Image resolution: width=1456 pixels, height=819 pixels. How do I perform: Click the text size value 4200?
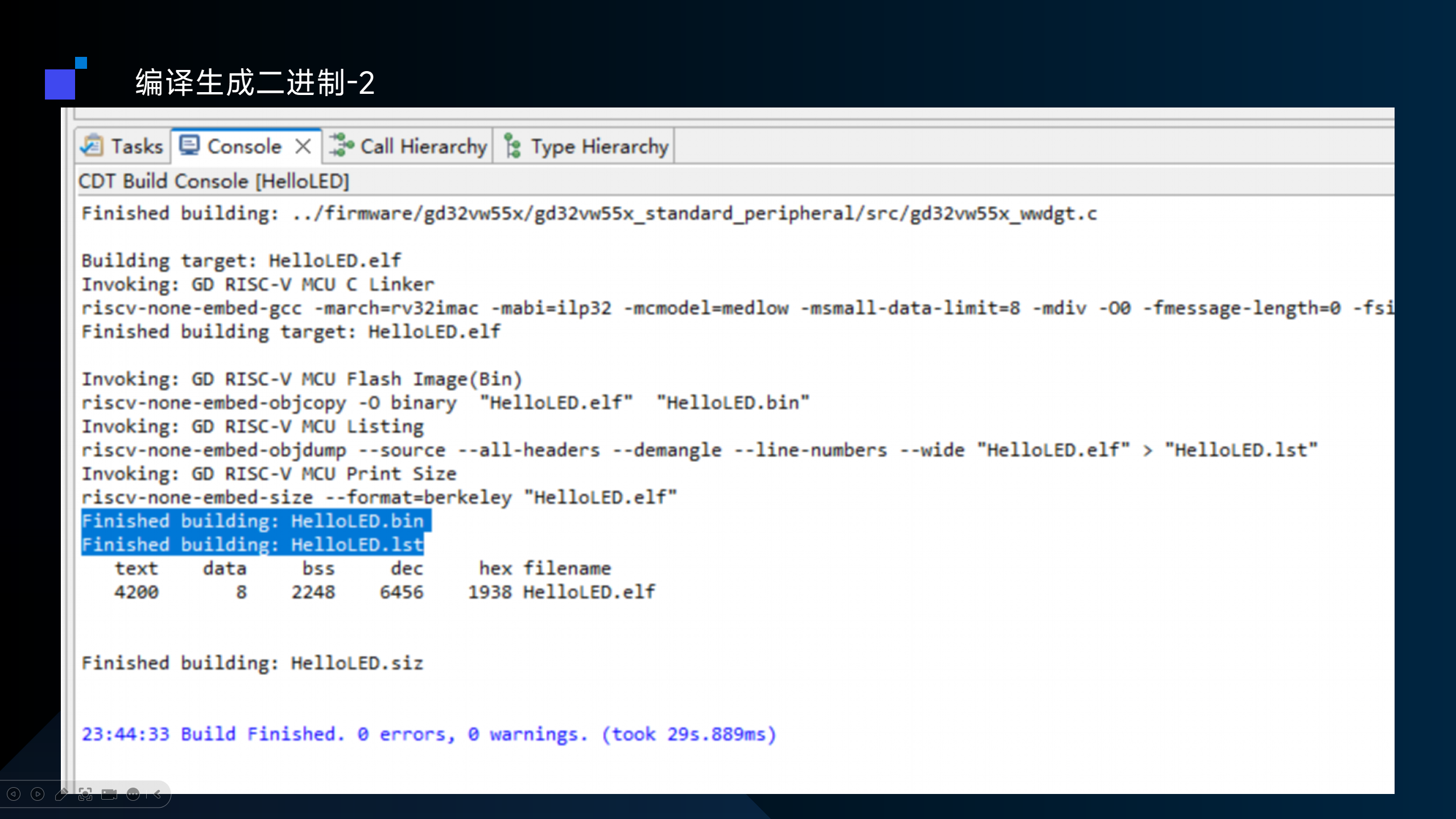136,592
